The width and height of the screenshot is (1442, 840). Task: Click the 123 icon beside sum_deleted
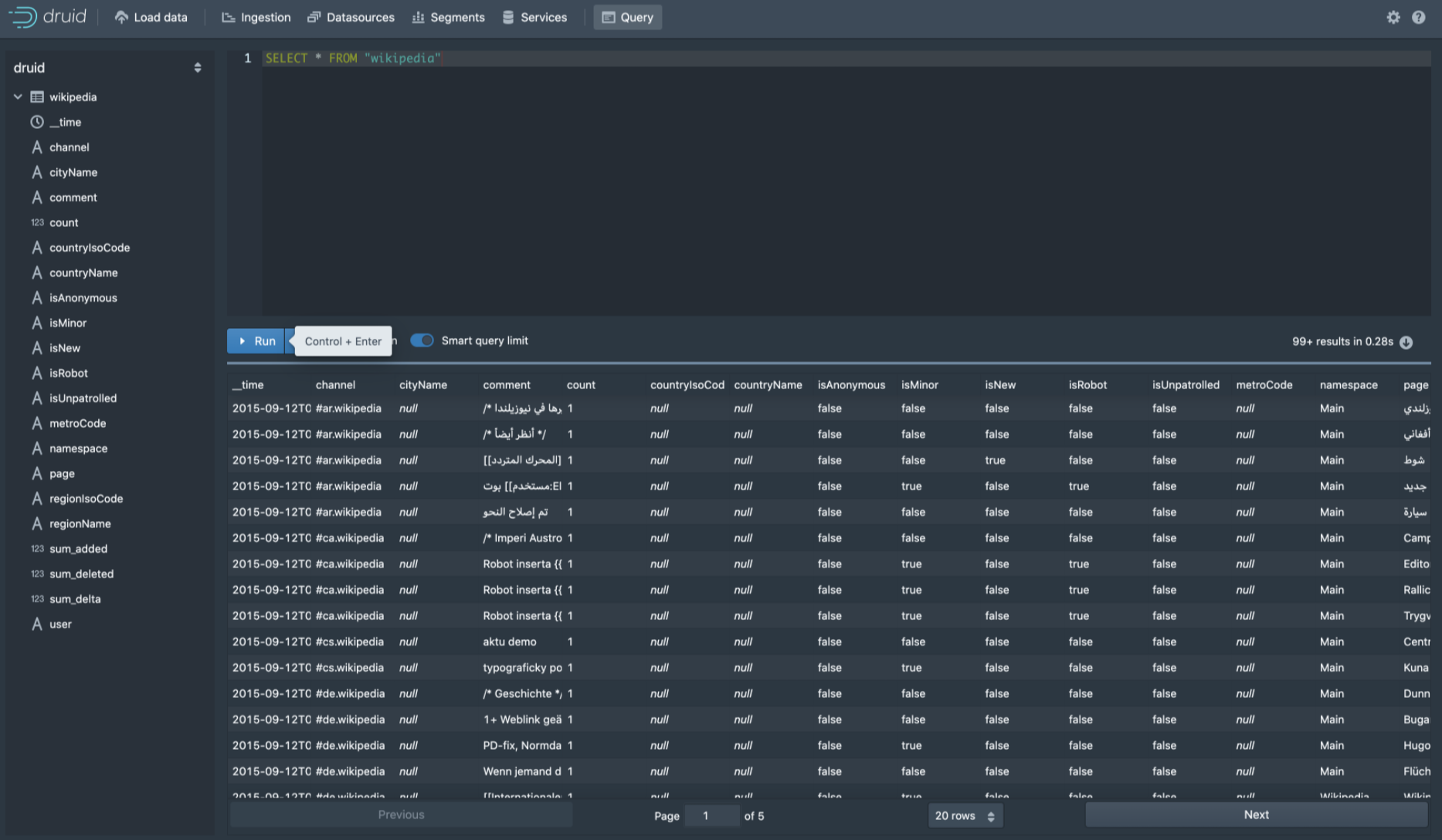click(37, 574)
